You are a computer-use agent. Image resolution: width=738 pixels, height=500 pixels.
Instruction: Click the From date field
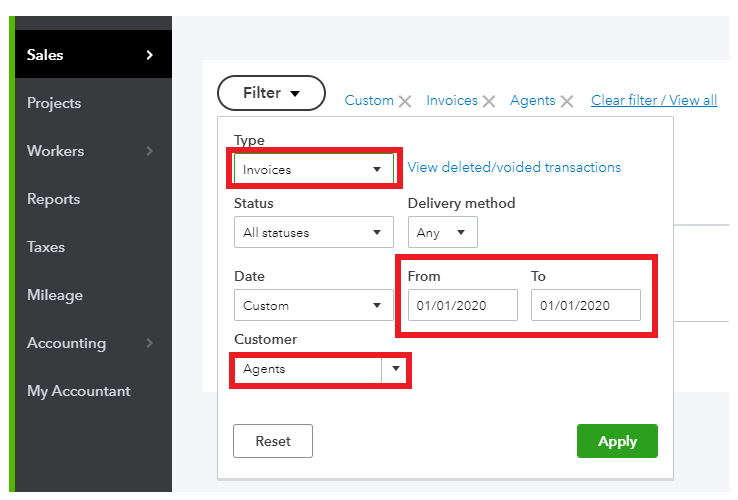462,305
